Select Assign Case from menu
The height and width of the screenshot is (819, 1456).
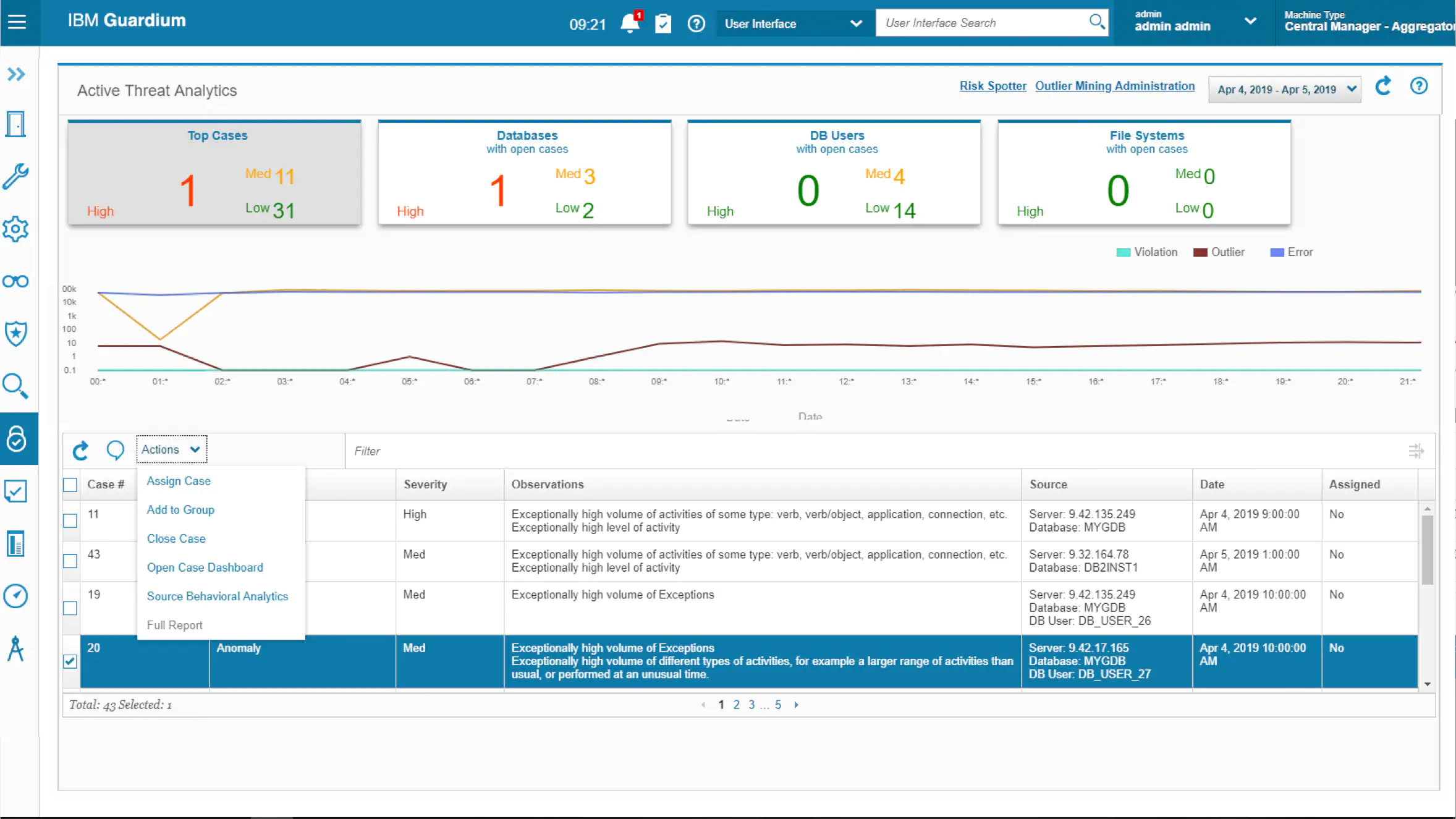tap(178, 481)
